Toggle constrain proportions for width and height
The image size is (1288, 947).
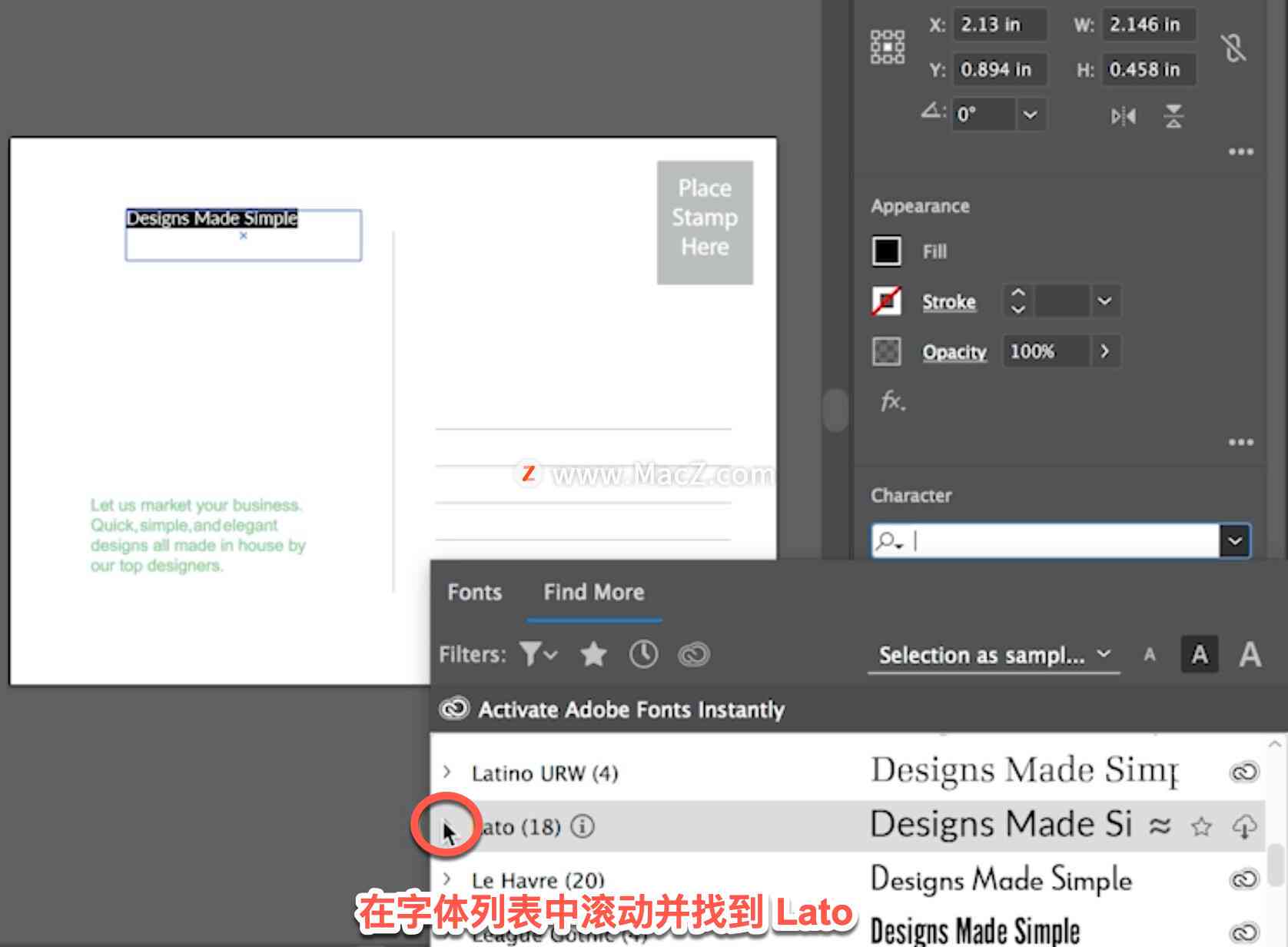[1233, 48]
